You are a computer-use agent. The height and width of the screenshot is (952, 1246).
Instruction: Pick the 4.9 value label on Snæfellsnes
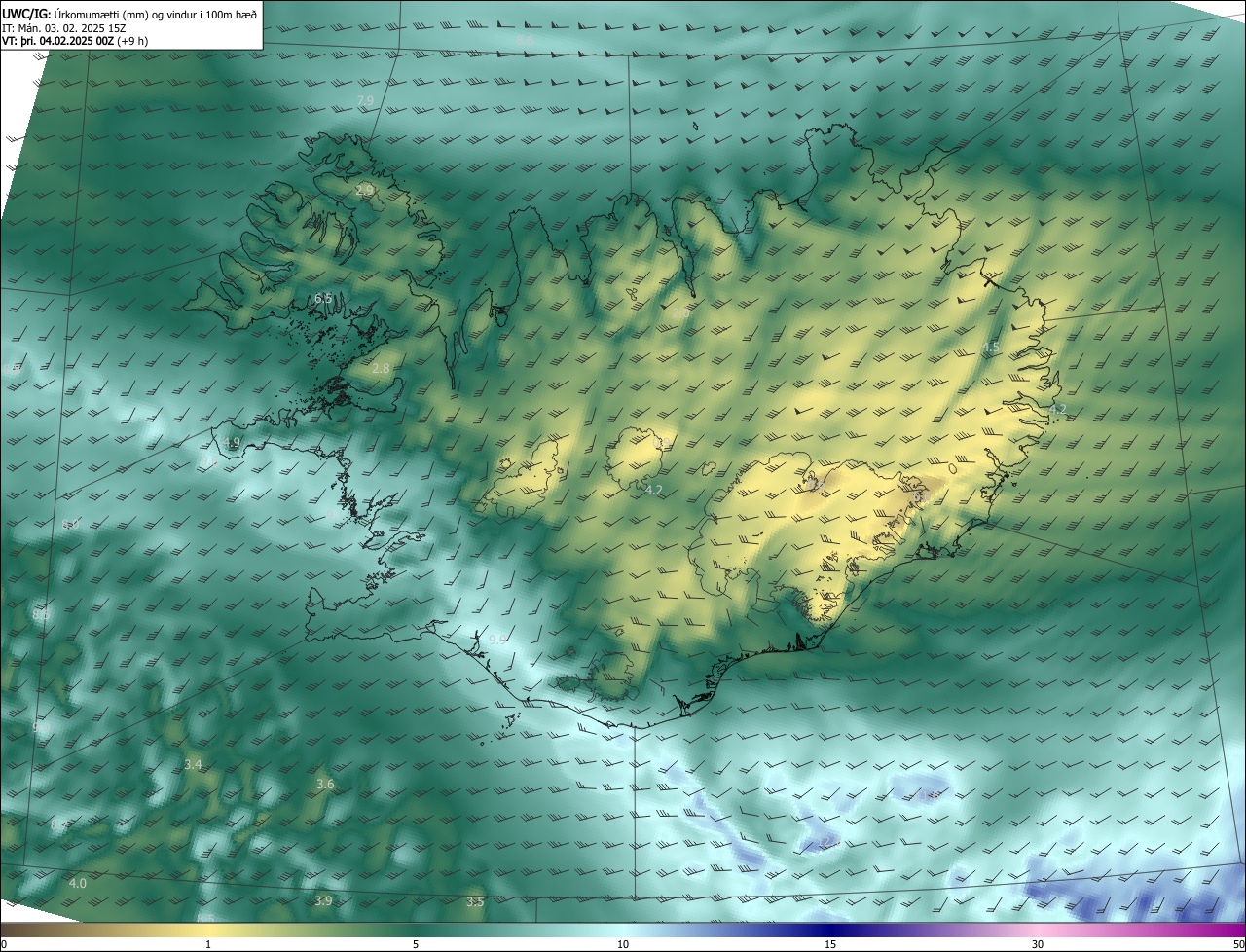coord(232,443)
